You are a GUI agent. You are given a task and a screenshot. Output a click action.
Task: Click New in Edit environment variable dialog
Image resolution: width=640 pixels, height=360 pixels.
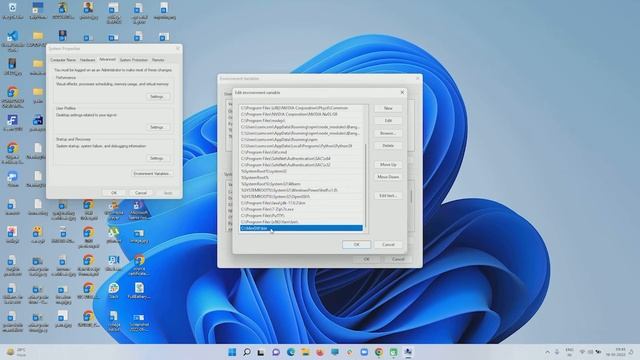tap(388, 108)
